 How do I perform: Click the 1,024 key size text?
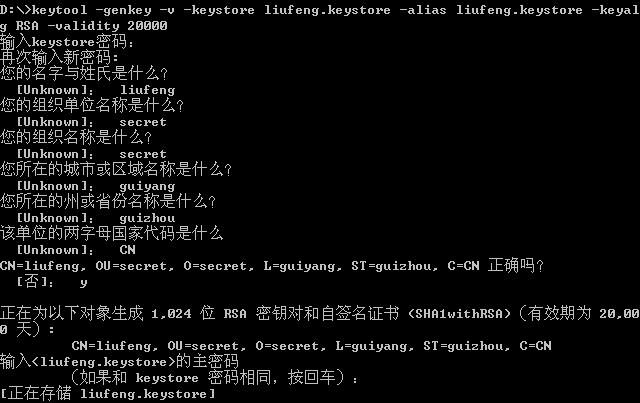(x=171, y=314)
